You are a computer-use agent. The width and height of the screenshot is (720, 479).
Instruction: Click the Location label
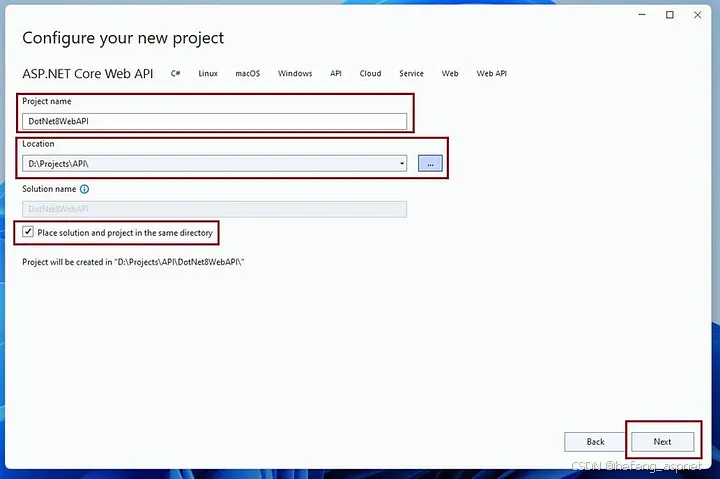pyautogui.click(x=38, y=144)
